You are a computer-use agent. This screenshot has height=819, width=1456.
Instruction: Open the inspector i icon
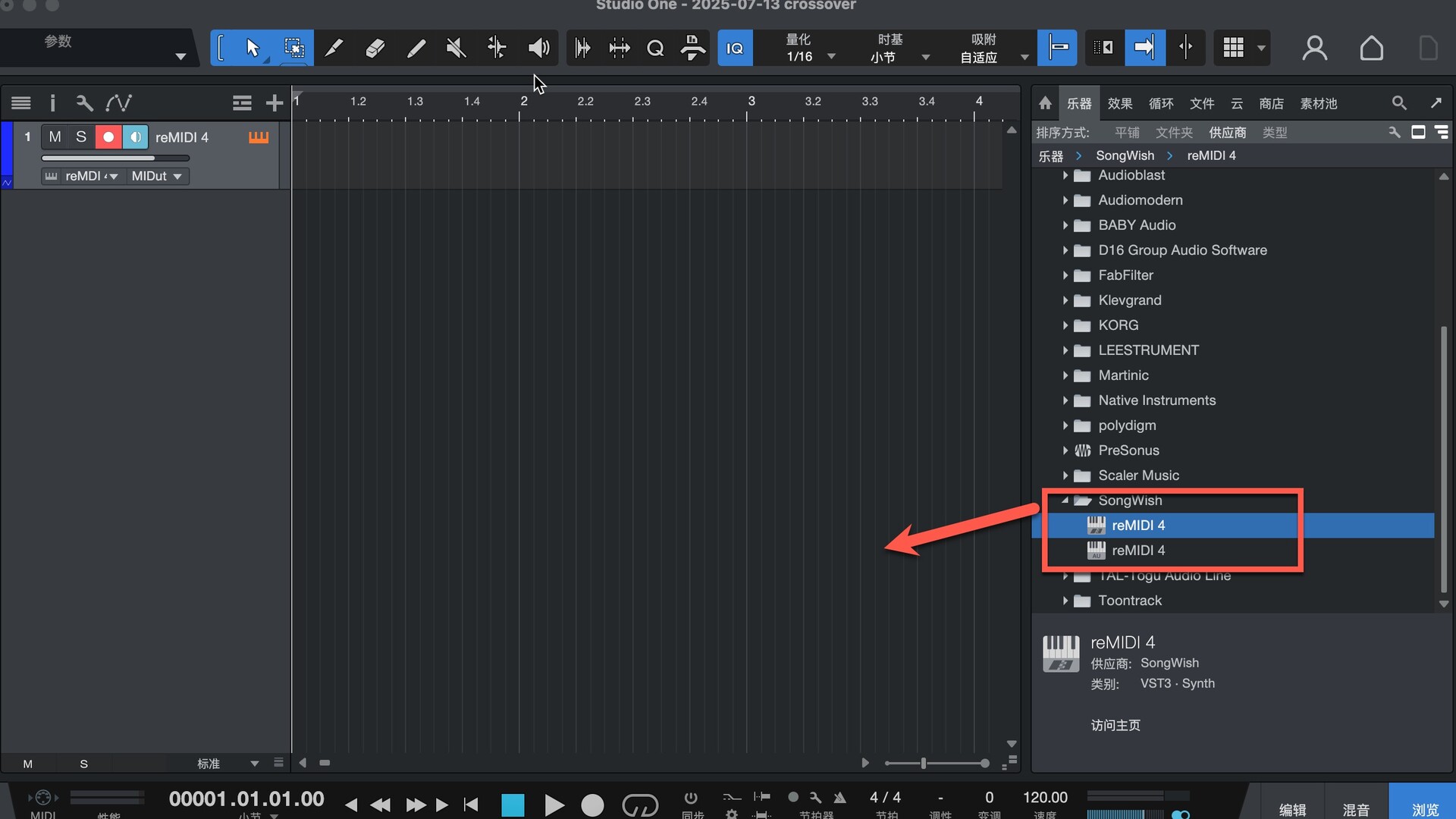(x=52, y=102)
